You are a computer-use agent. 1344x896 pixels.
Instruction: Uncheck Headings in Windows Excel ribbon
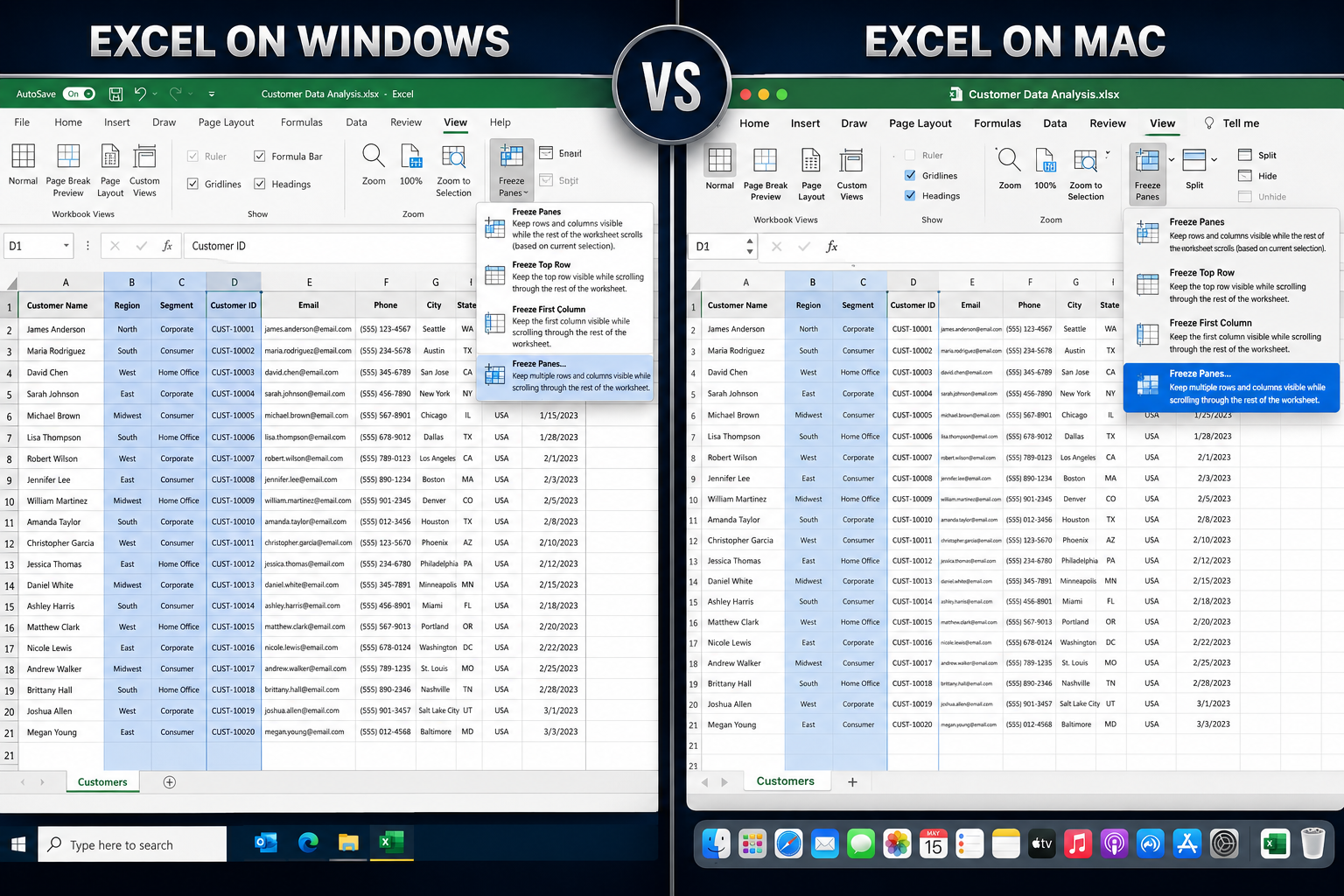[x=260, y=184]
